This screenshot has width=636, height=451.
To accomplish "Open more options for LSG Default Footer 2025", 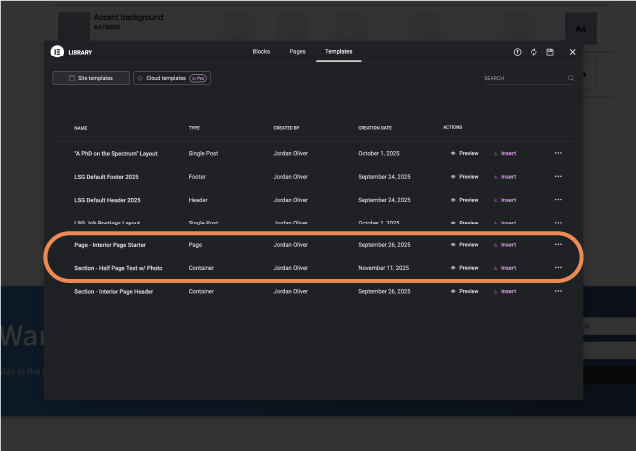I will (x=558, y=177).
